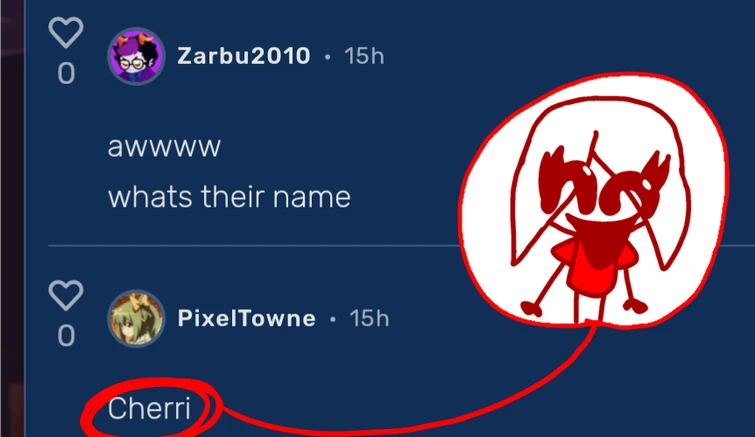Select the circled "Cherri" reply text

click(149, 409)
